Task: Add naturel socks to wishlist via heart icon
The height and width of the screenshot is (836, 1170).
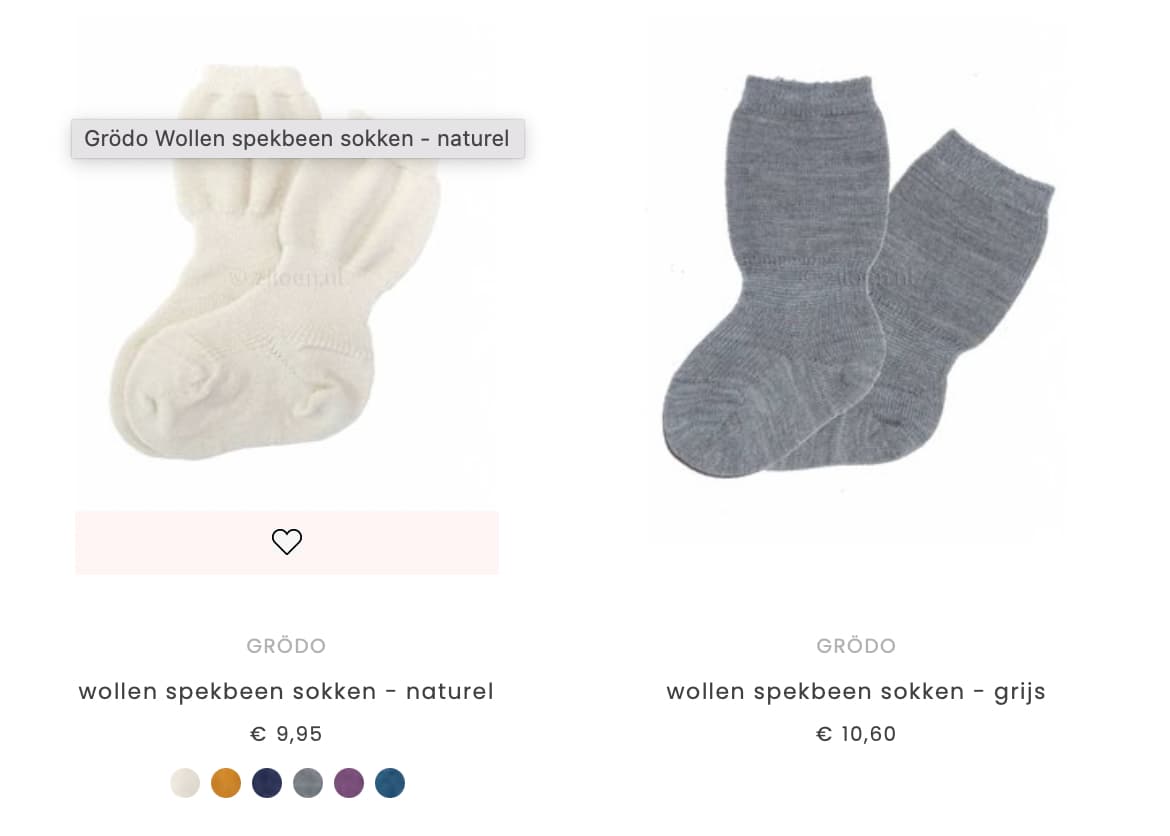Action: [x=287, y=541]
